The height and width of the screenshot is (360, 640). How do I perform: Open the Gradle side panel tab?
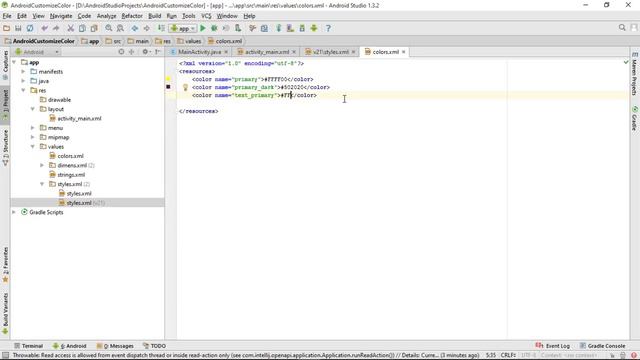635,118
